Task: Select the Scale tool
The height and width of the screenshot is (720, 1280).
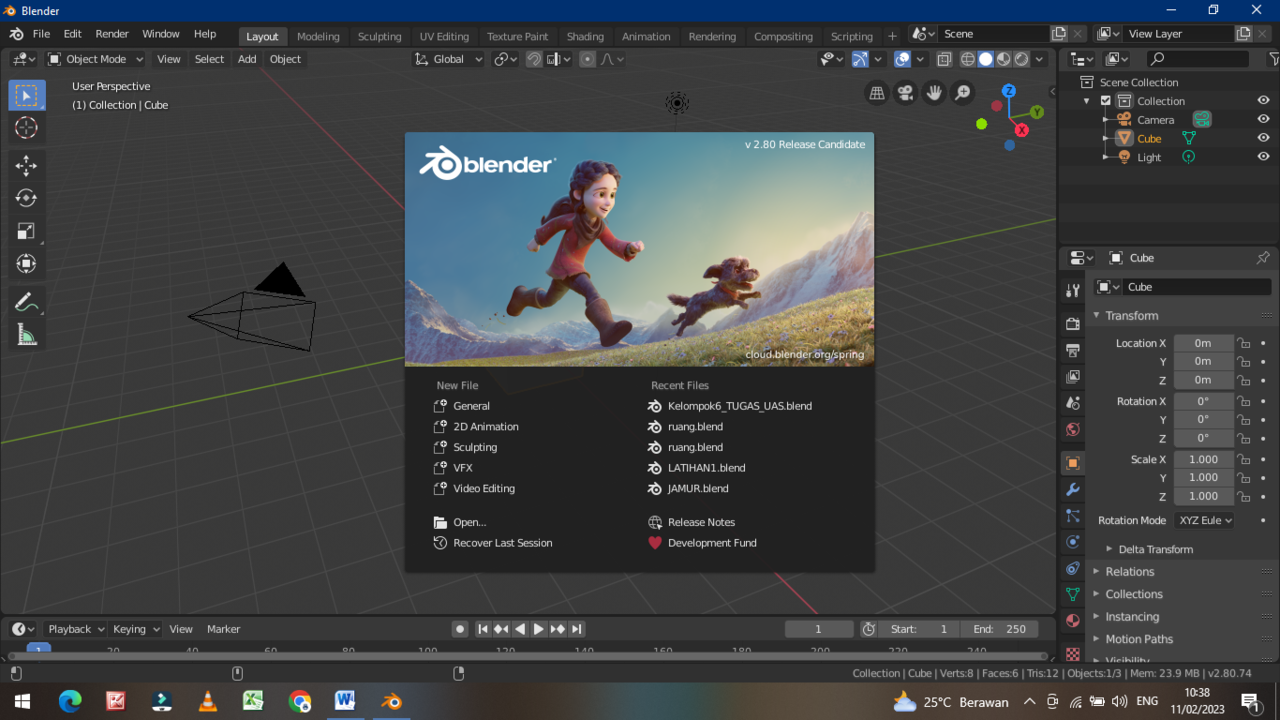Action: 27,231
